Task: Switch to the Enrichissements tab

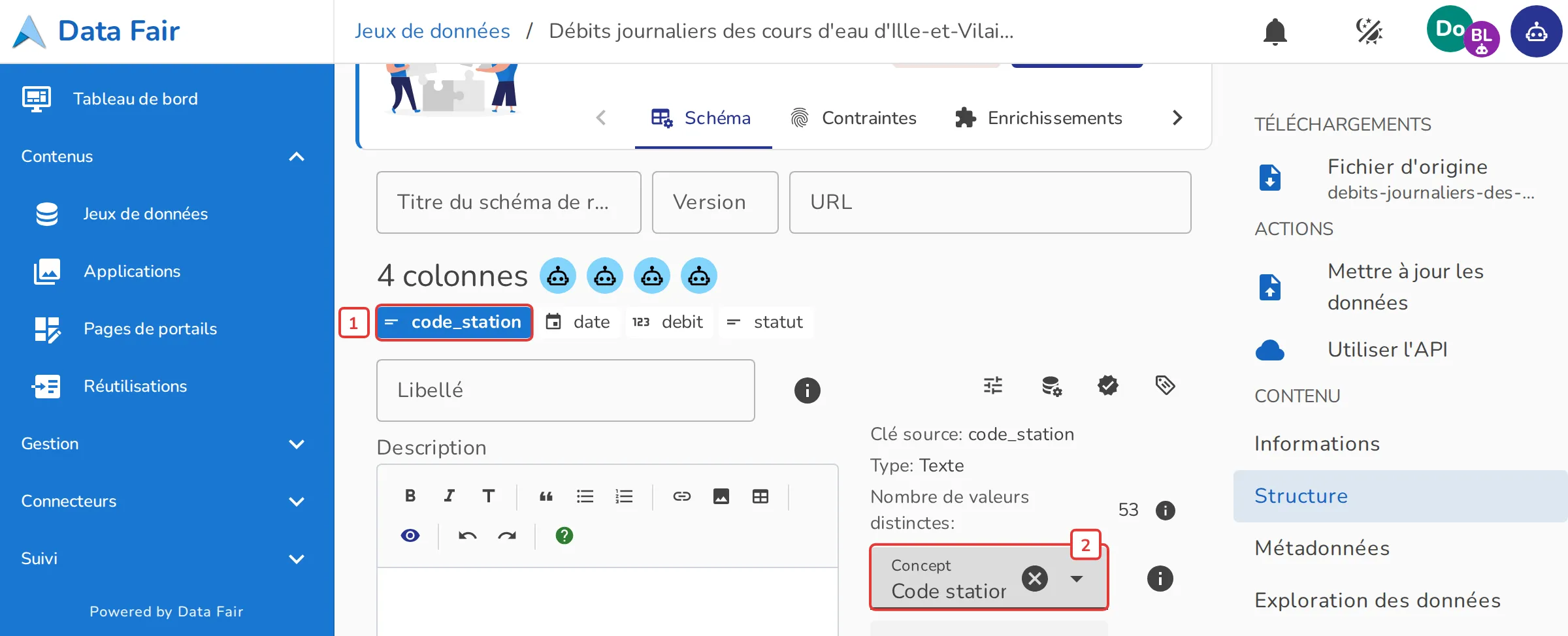Action: pyautogui.click(x=1039, y=118)
